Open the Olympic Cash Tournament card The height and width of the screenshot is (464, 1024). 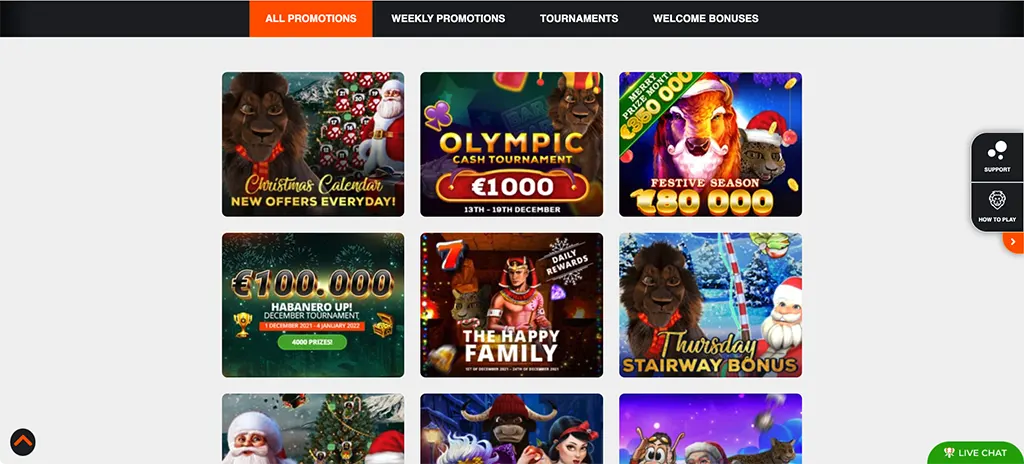coord(511,144)
